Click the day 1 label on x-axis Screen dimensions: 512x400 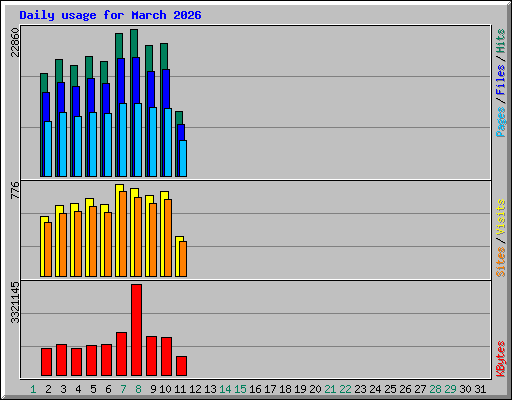click(x=33, y=389)
